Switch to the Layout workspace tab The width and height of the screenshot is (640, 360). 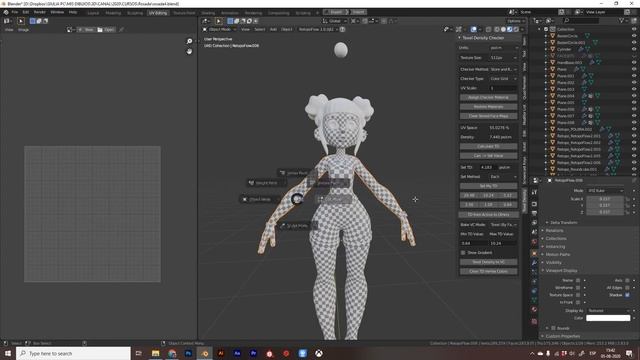pyautogui.click(x=93, y=13)
